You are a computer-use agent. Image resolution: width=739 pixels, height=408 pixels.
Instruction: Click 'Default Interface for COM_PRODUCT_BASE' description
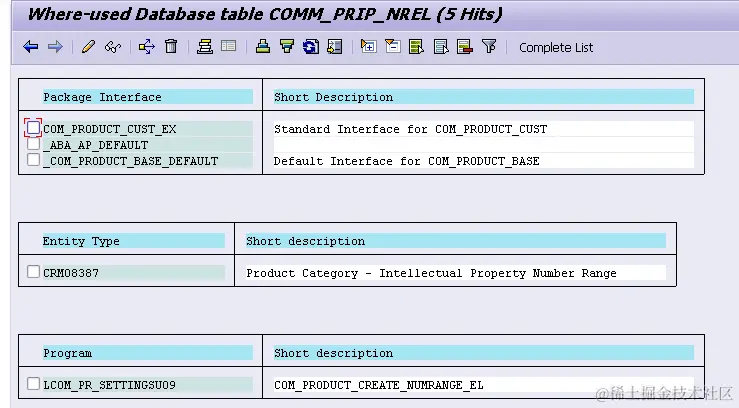406,161
